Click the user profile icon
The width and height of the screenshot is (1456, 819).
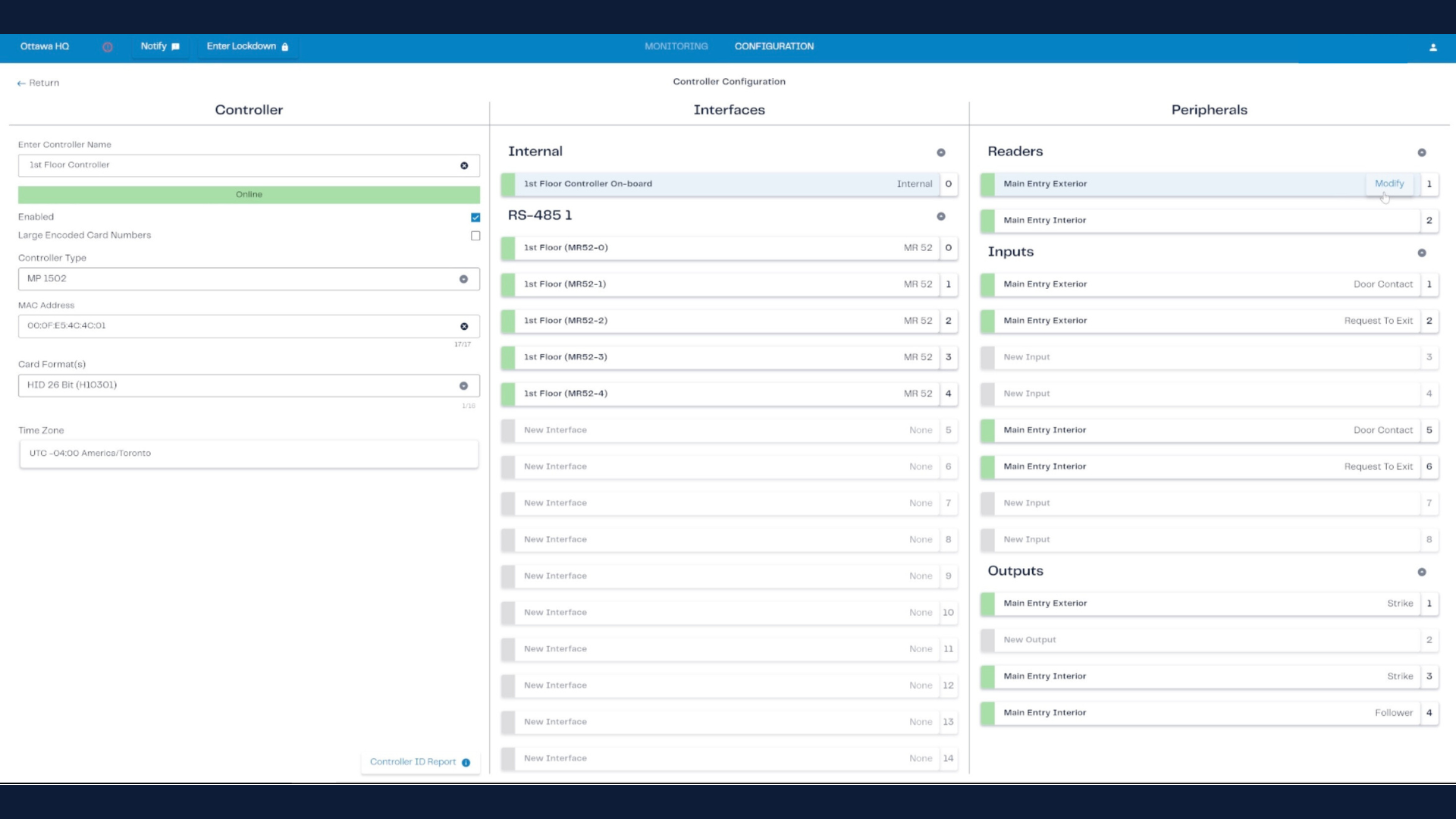[x=1432, y=47]
